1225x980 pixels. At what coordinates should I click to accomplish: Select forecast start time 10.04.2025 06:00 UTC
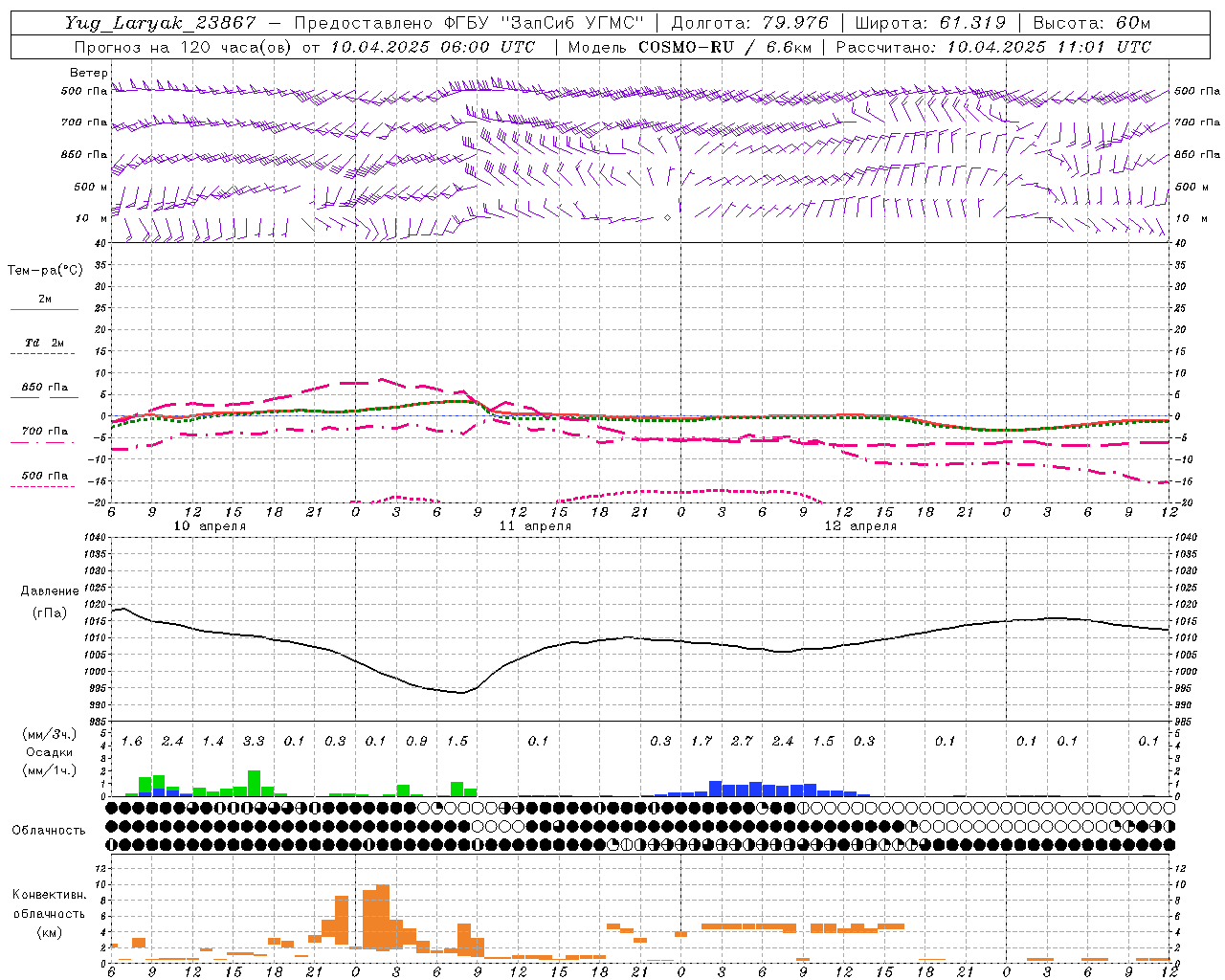coord(433,47)
